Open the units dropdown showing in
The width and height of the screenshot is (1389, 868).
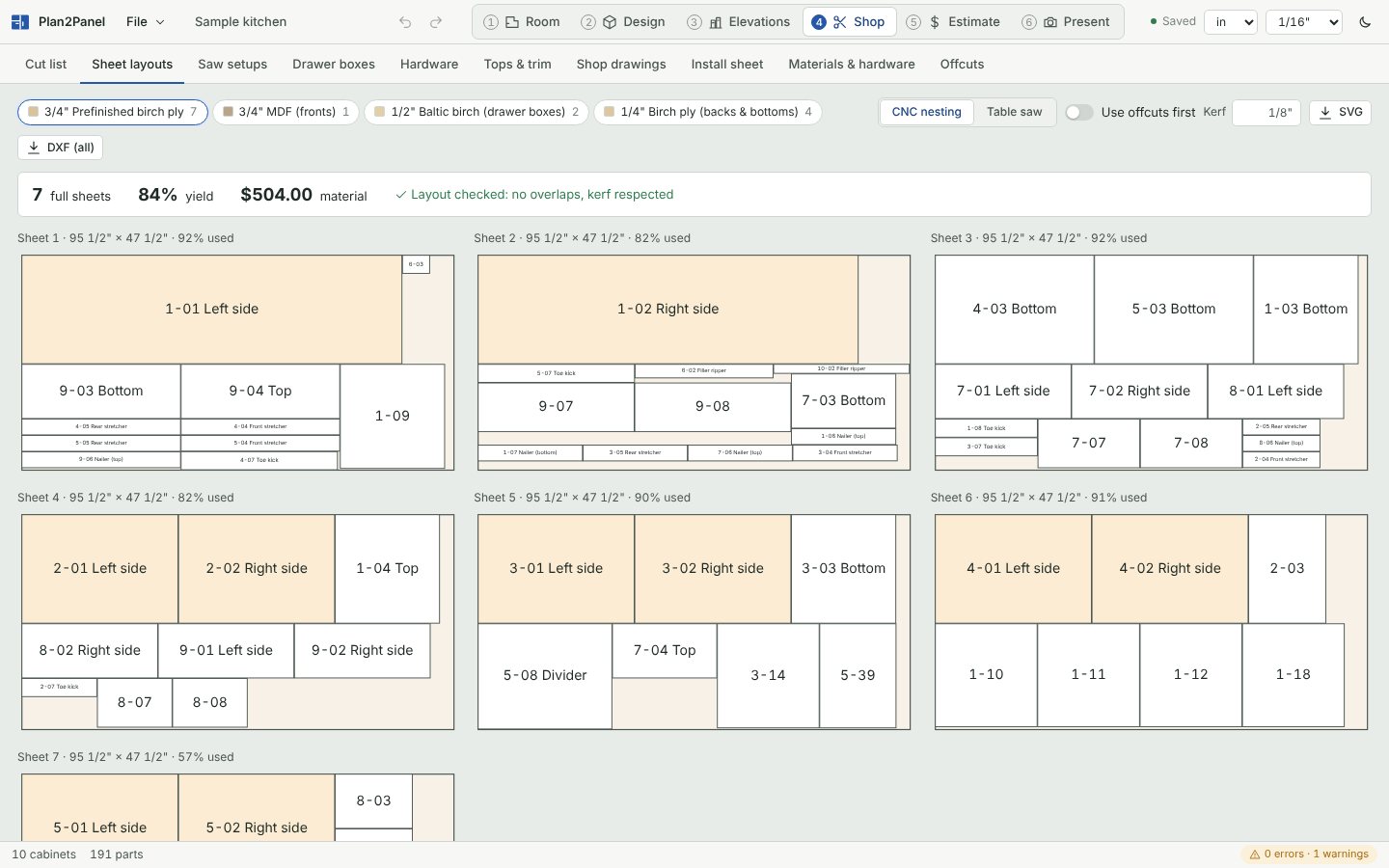pos(1231,22)
